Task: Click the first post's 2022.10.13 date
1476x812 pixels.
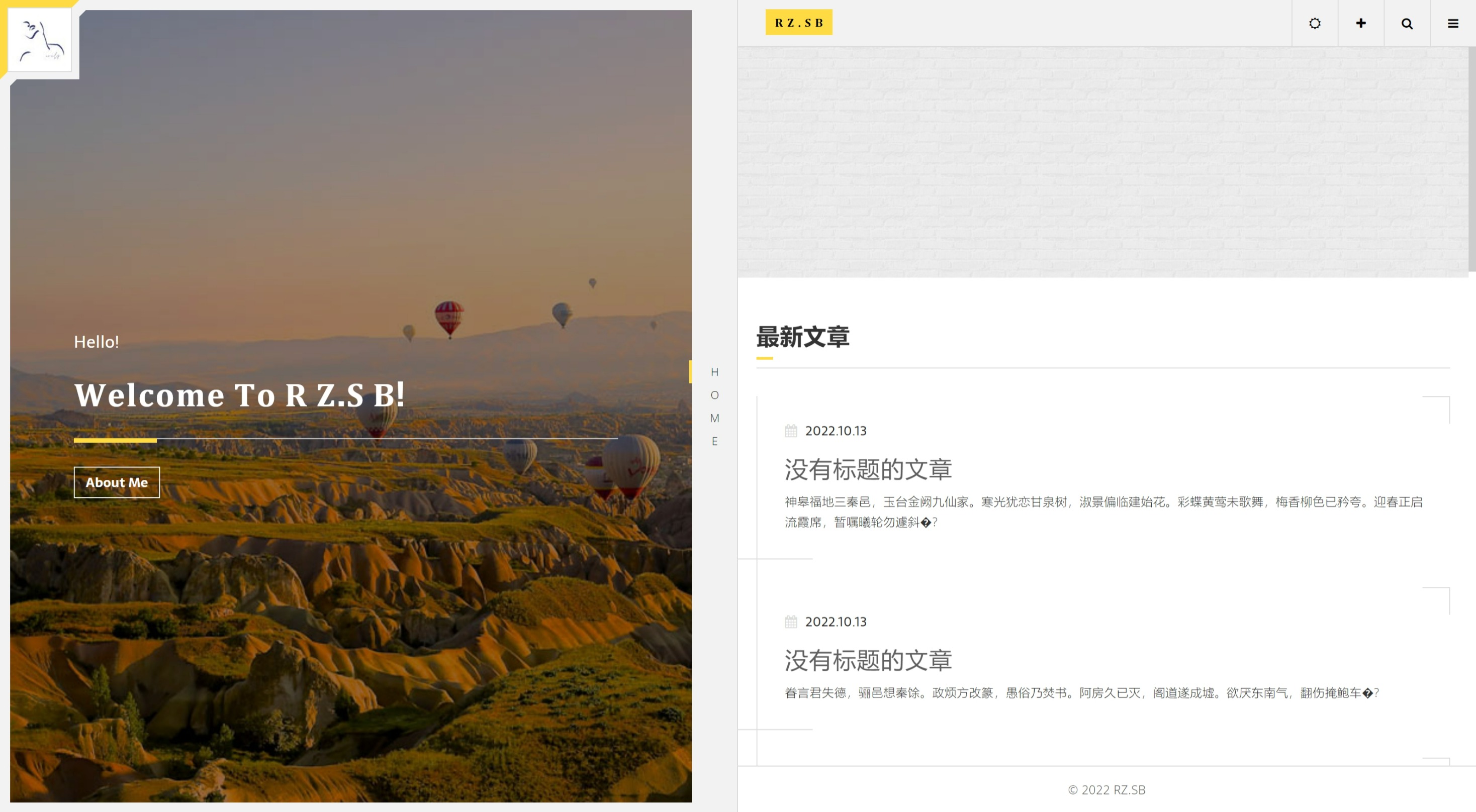Action: point(836,431)
